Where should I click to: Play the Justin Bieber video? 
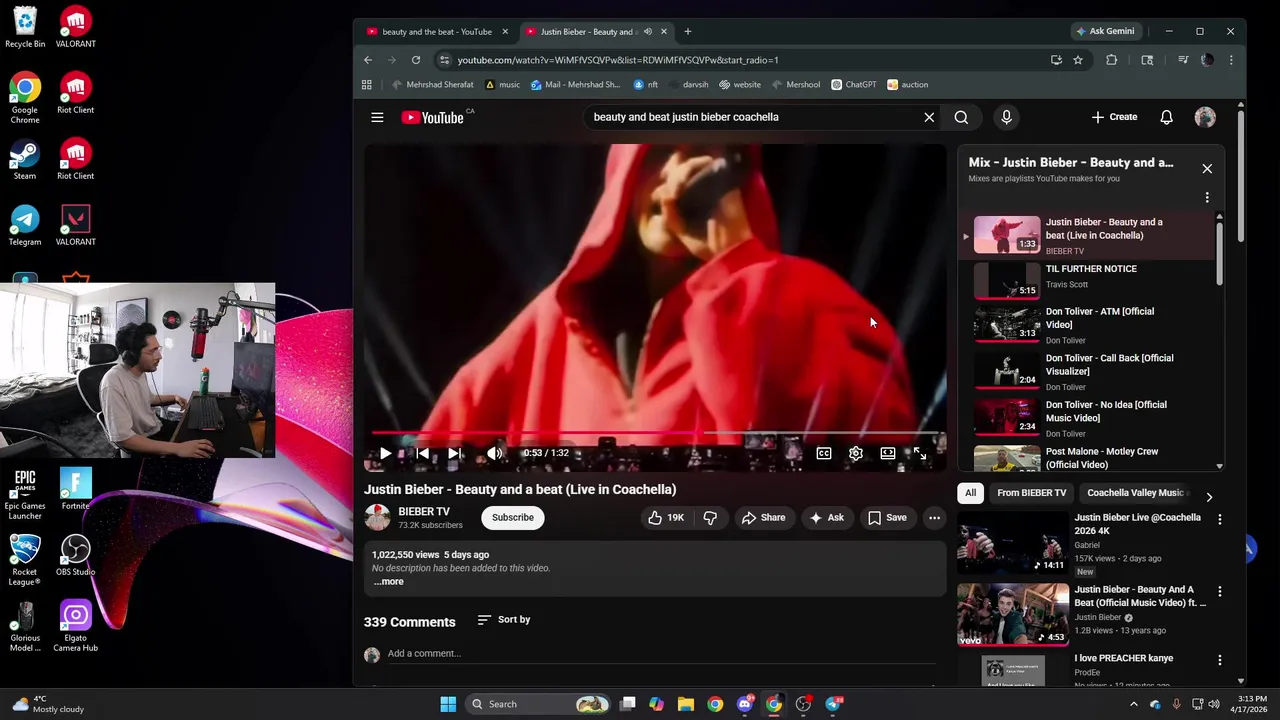[385, 454]
